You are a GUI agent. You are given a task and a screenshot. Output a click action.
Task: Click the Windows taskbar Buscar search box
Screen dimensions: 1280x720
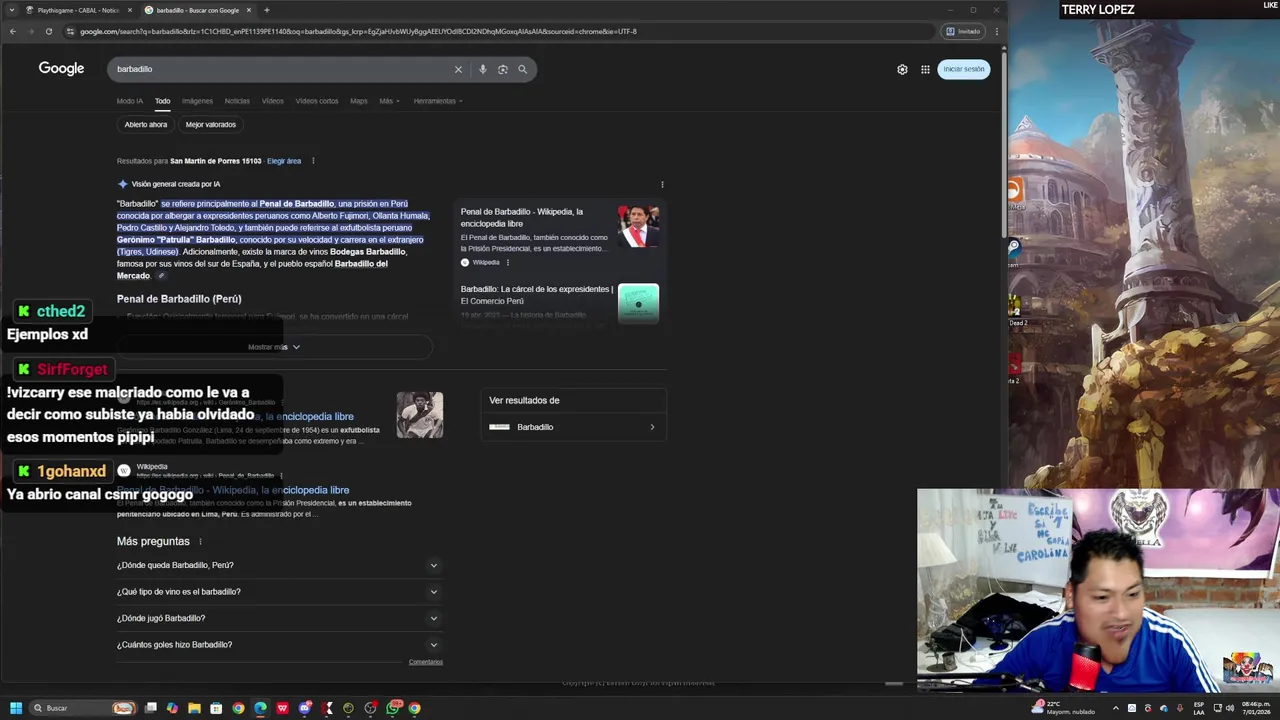pyautogui.click(x=82, y=708)
